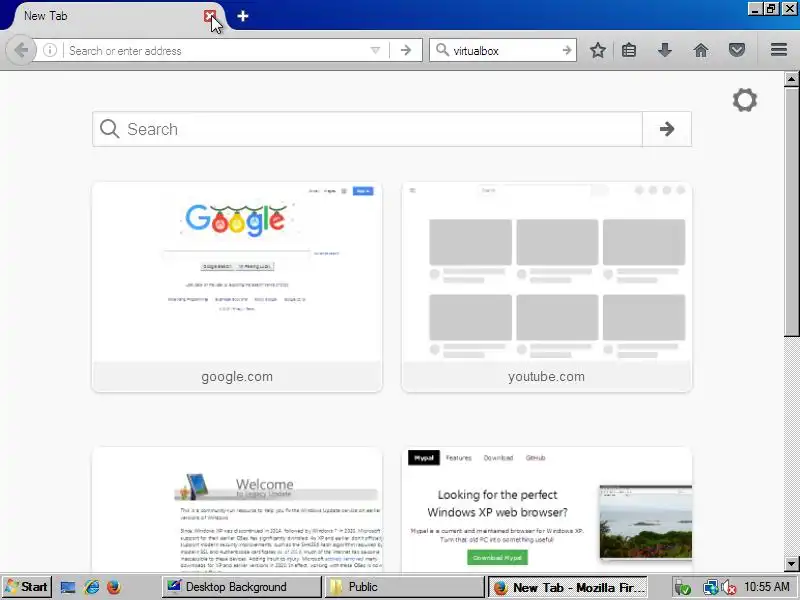Open the Downloads arrow icon
The image size is (800, 600).
pyautogui.click(x=664, y=50)
